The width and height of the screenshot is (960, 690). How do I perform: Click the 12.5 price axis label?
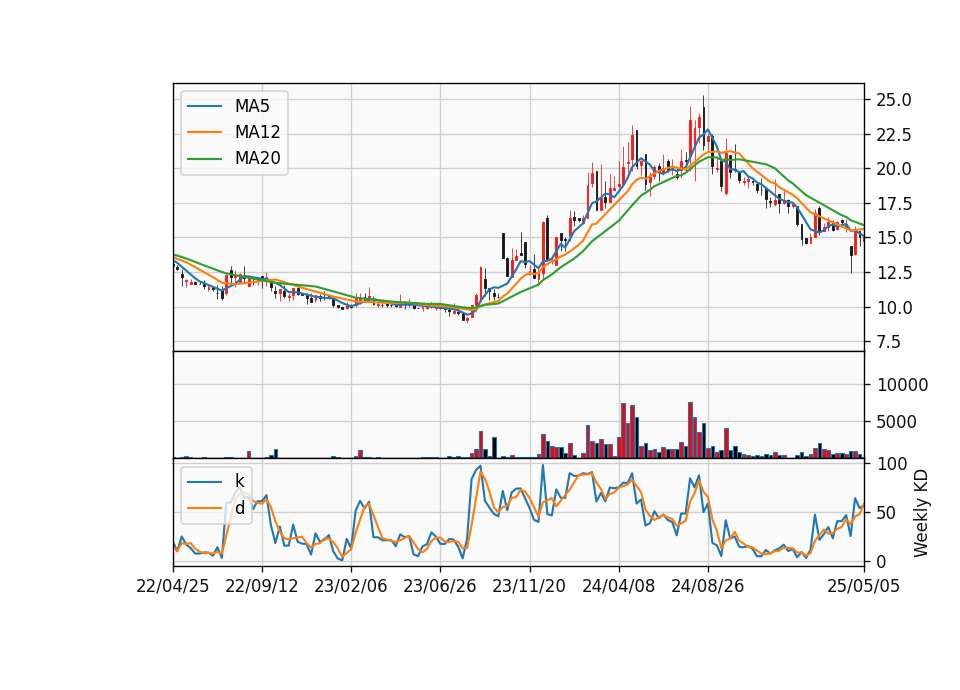pos(894,273)
